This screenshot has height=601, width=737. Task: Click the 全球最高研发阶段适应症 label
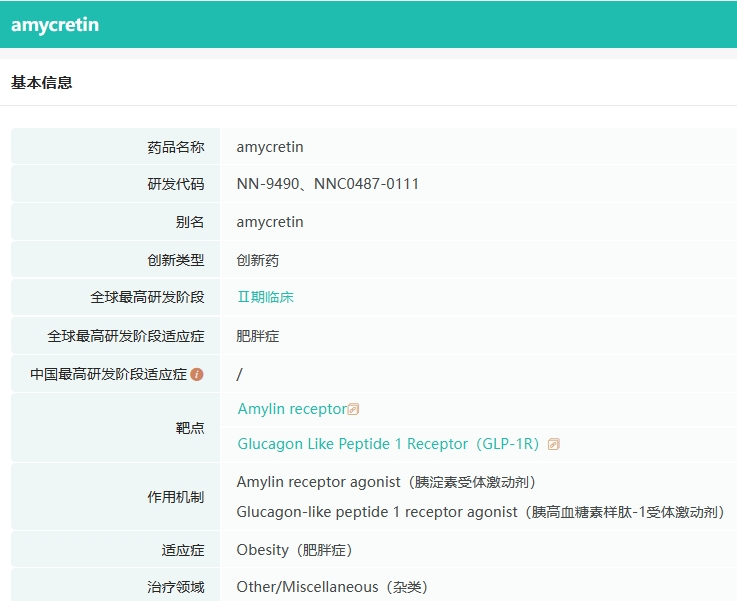pyautogui.click(x=125, y=336)
